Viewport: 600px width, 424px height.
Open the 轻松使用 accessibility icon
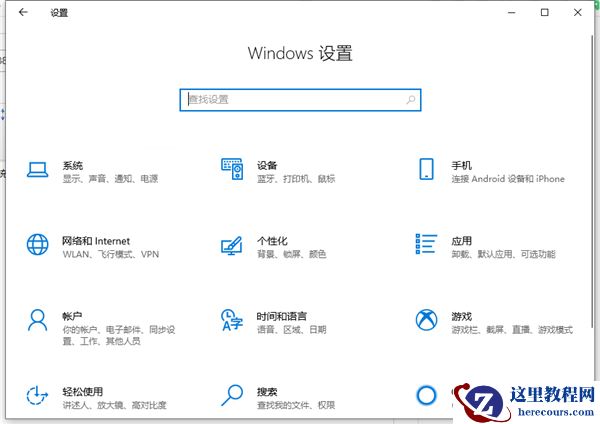[37, 395]
